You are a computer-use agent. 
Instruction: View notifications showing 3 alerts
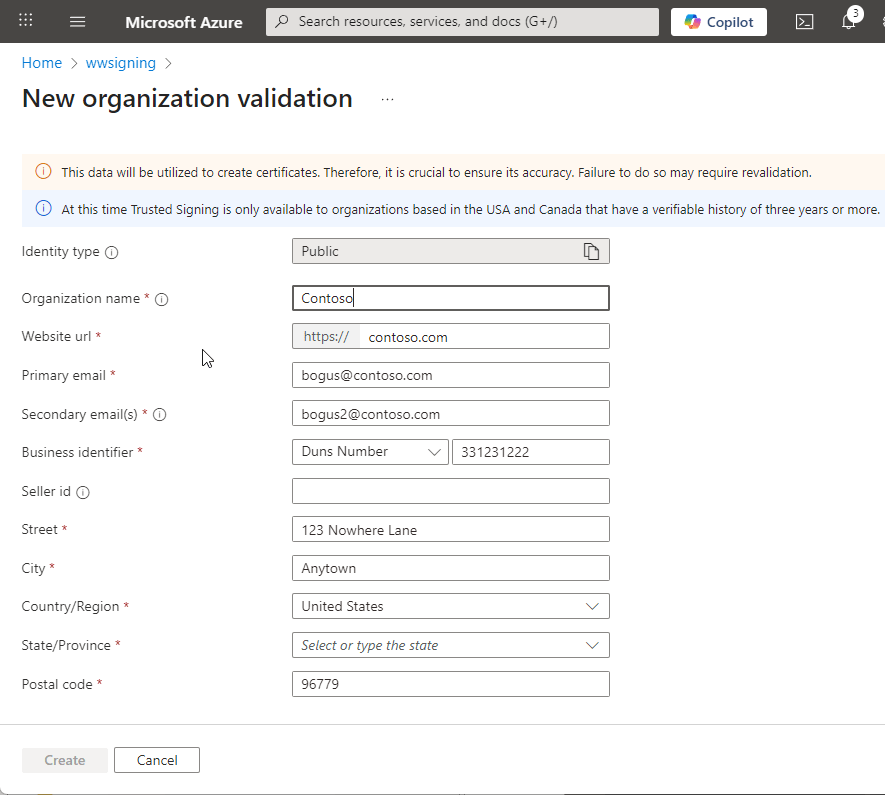[x=849, y=21]
